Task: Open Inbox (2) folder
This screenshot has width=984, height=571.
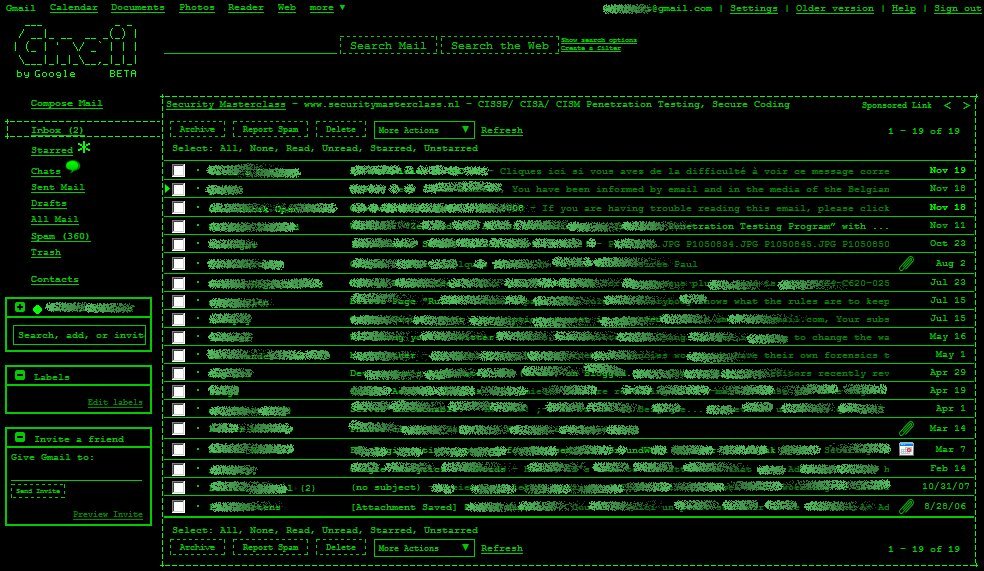Action: pos(57,131)
